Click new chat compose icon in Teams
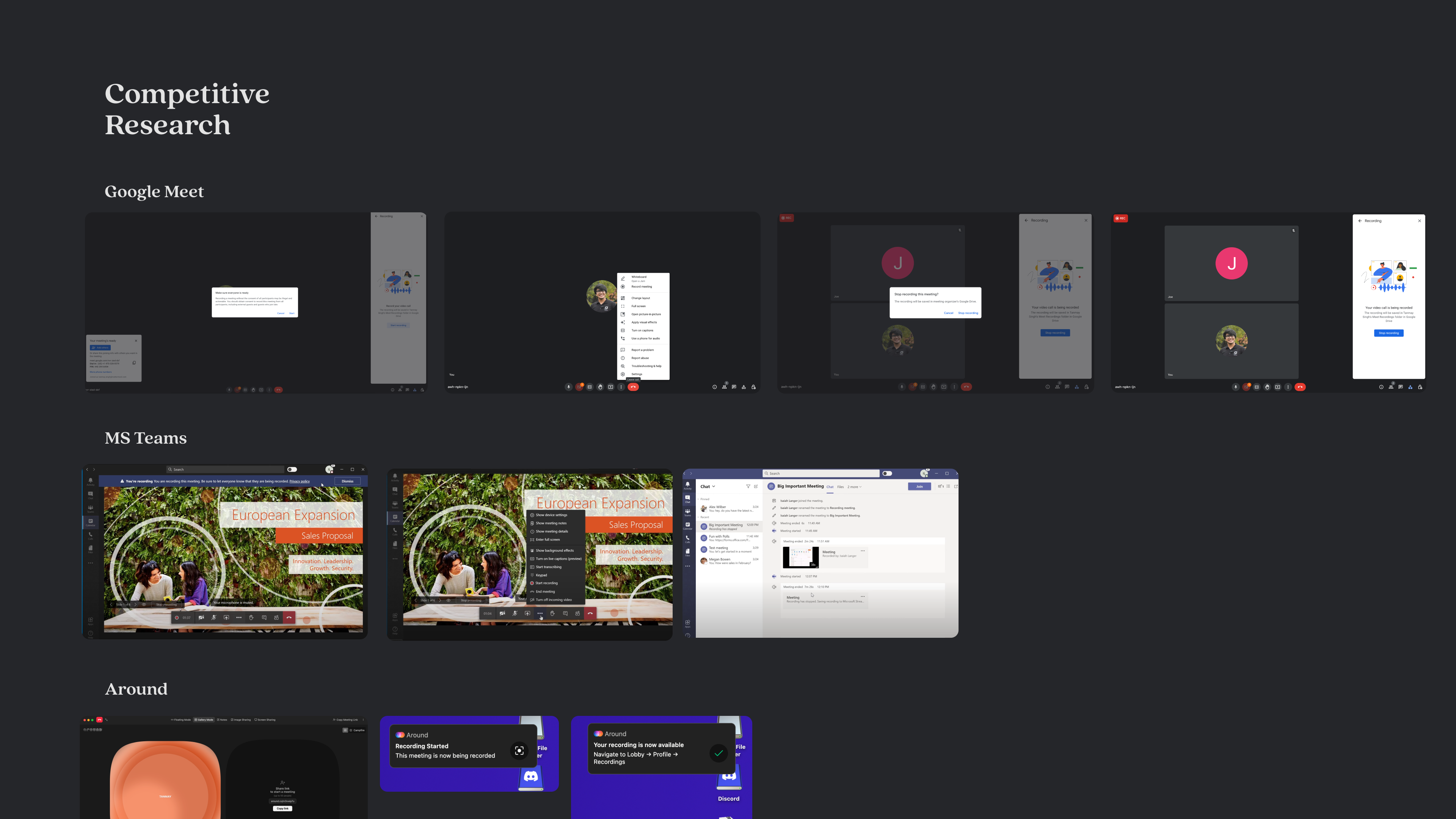The image size is (1456, 819). tap(756, 486)
